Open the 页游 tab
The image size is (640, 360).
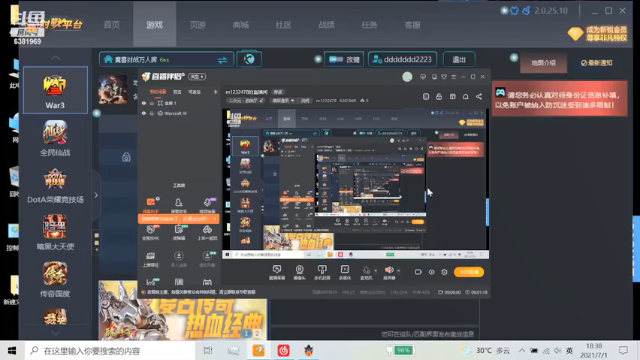tap(198, 24)
